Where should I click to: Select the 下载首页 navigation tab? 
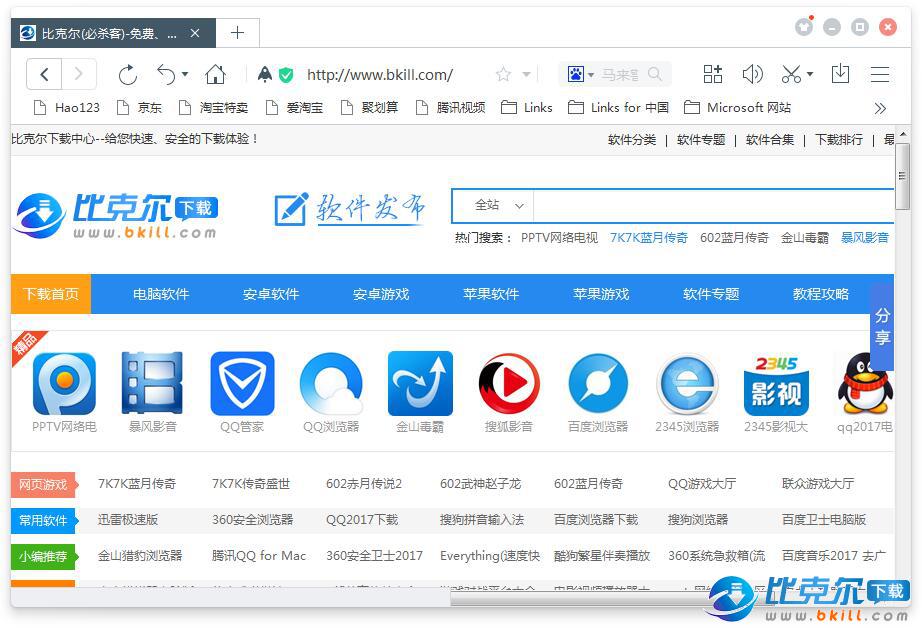click(x=51, y=294)
